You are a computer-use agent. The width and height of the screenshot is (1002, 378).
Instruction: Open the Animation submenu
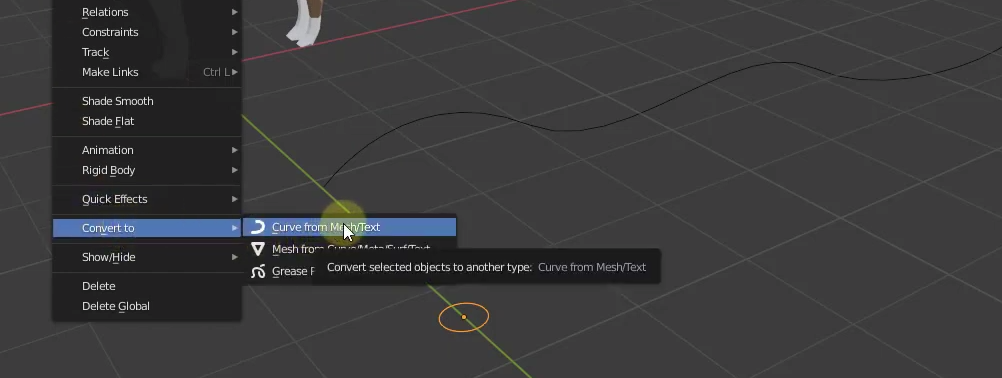(146, 150)
